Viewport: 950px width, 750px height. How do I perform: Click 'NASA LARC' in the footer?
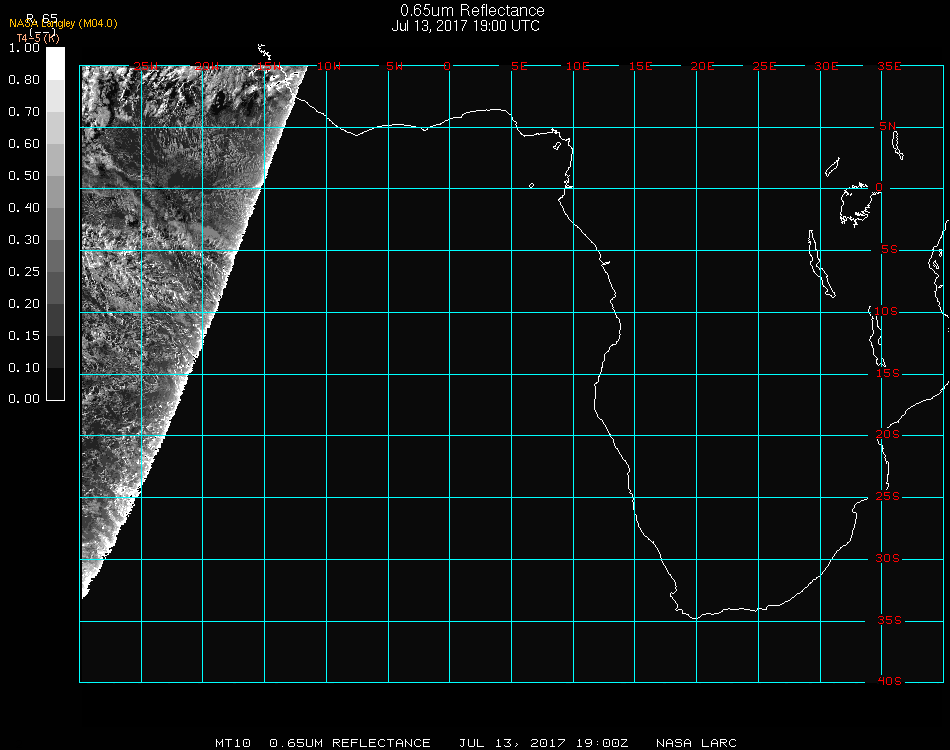pos(696,743)
